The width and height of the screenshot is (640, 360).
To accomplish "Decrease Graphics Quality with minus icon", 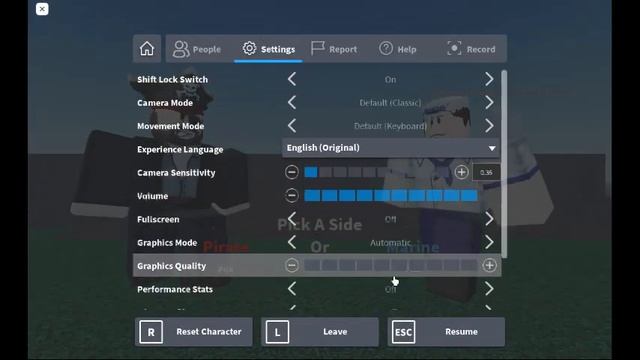I will pyautogui.click(x=291, y=265).
